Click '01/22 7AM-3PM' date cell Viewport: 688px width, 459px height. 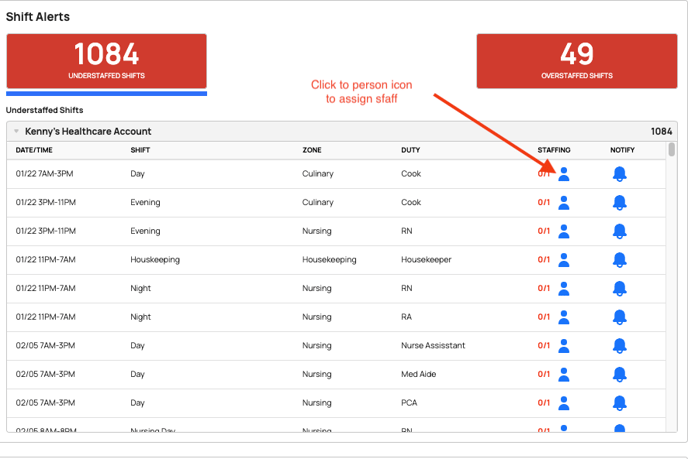(x=44, y=174)
